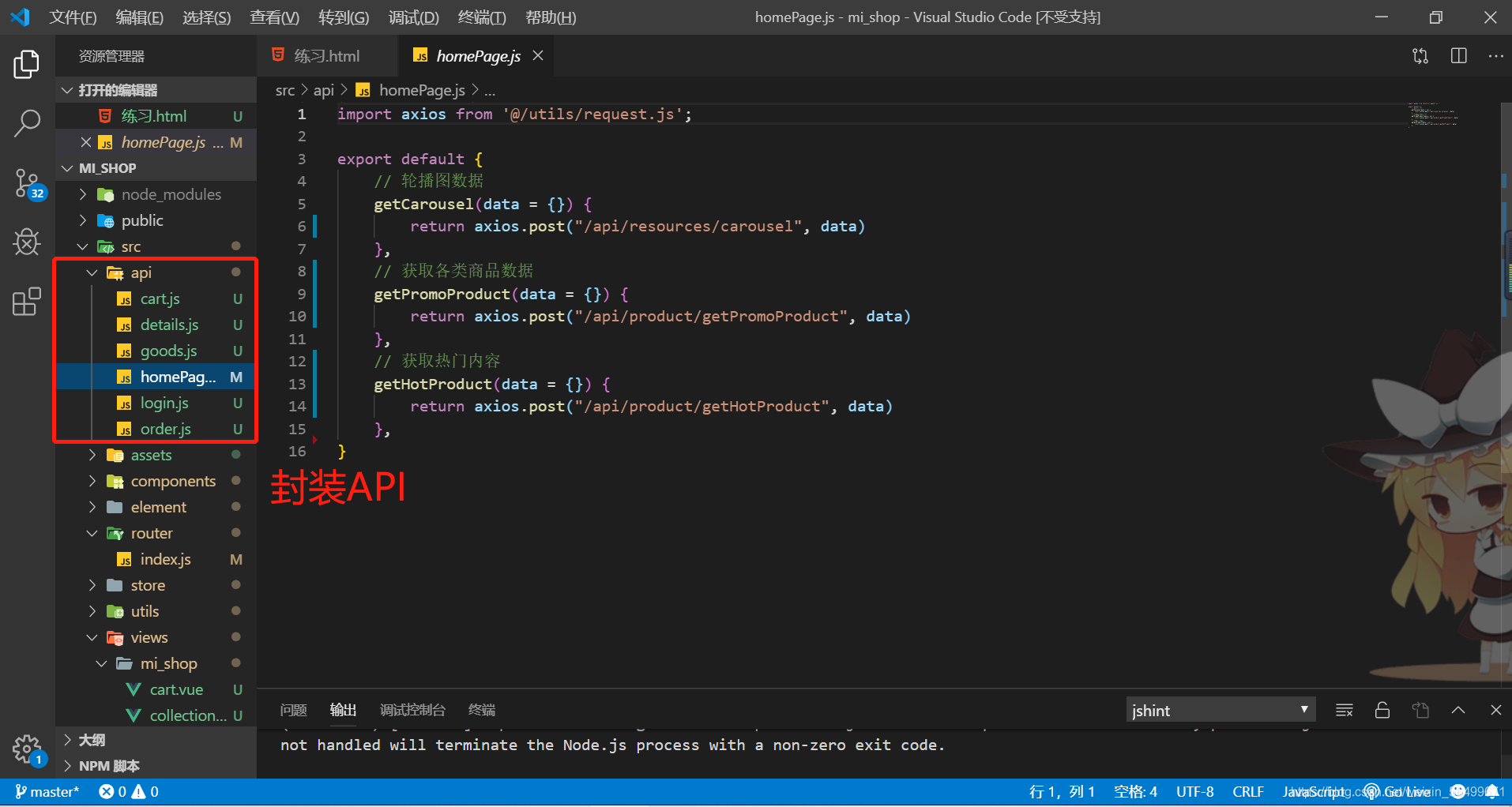Open goods.js in the file tree
The image size is (1512, 807).
[156, 351]
